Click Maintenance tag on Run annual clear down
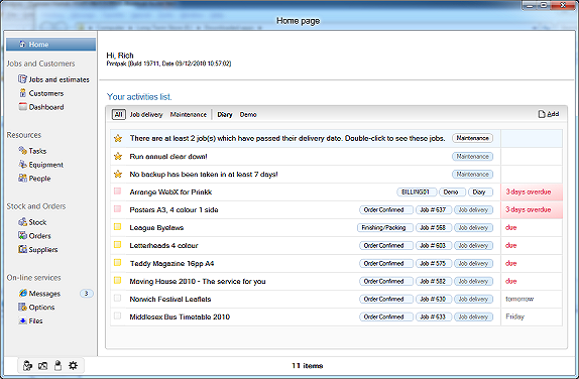Screen dimensions: 579x379 [x=472, y=157]
